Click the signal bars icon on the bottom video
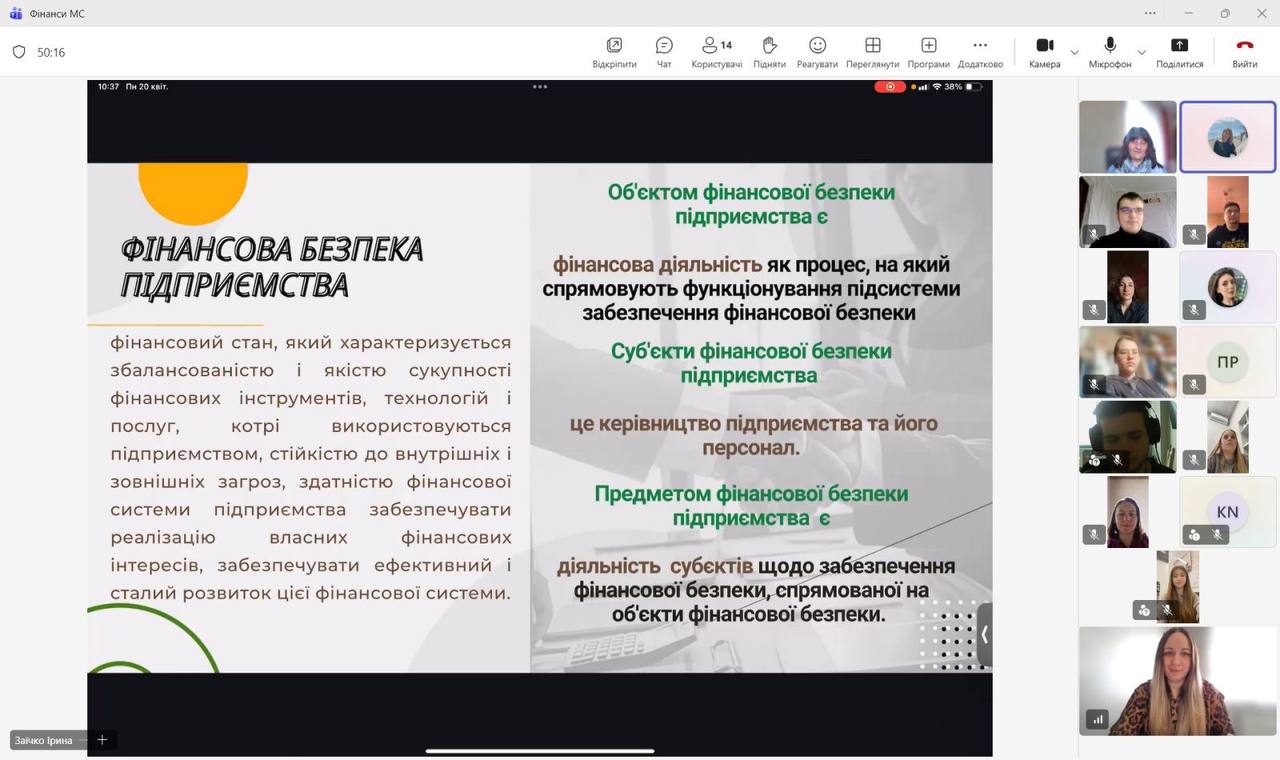The width and height of the screenshot is (1280, 760). coord(1098,719)
